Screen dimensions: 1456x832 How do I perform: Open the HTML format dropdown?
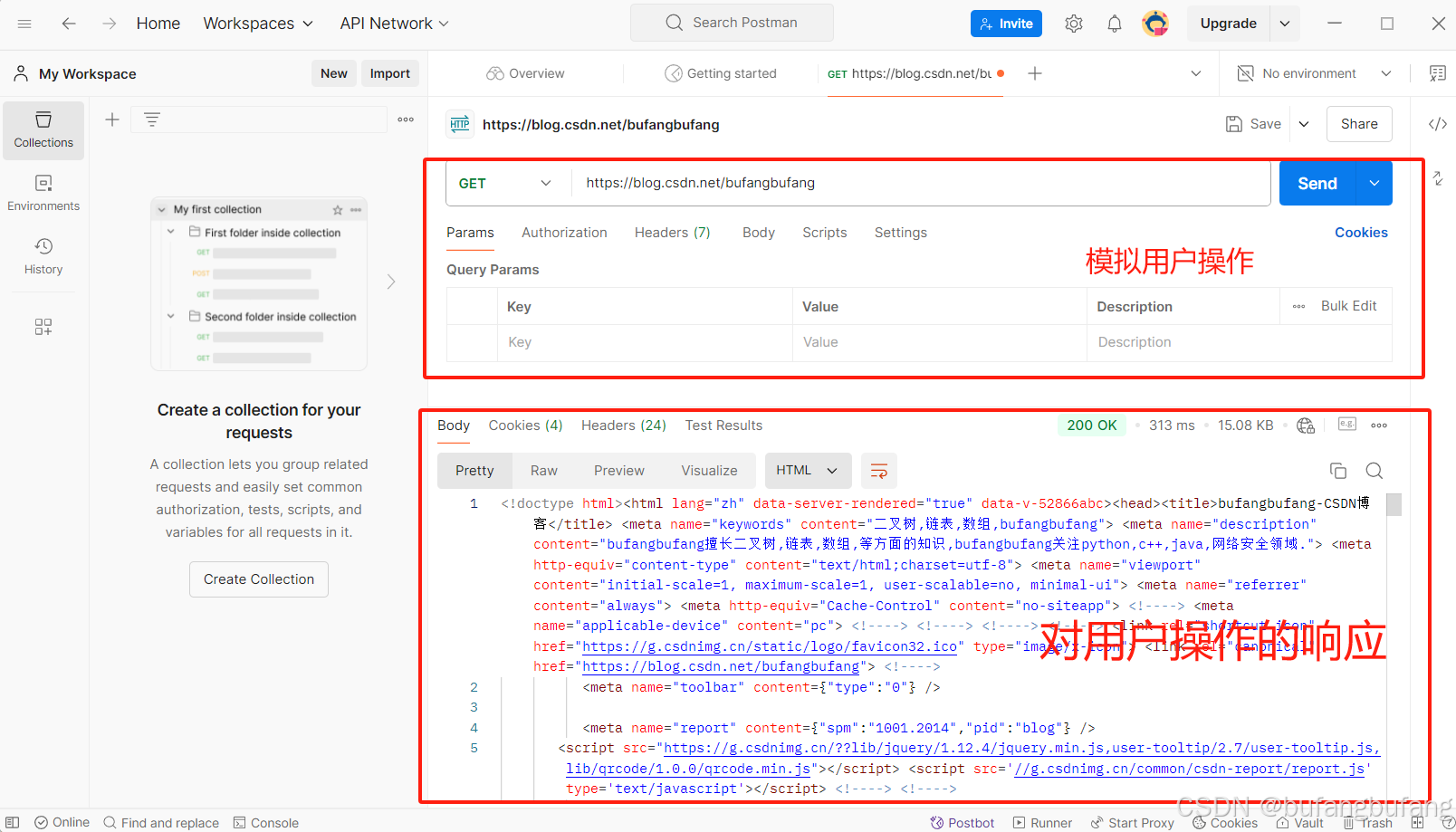[808, 471]
